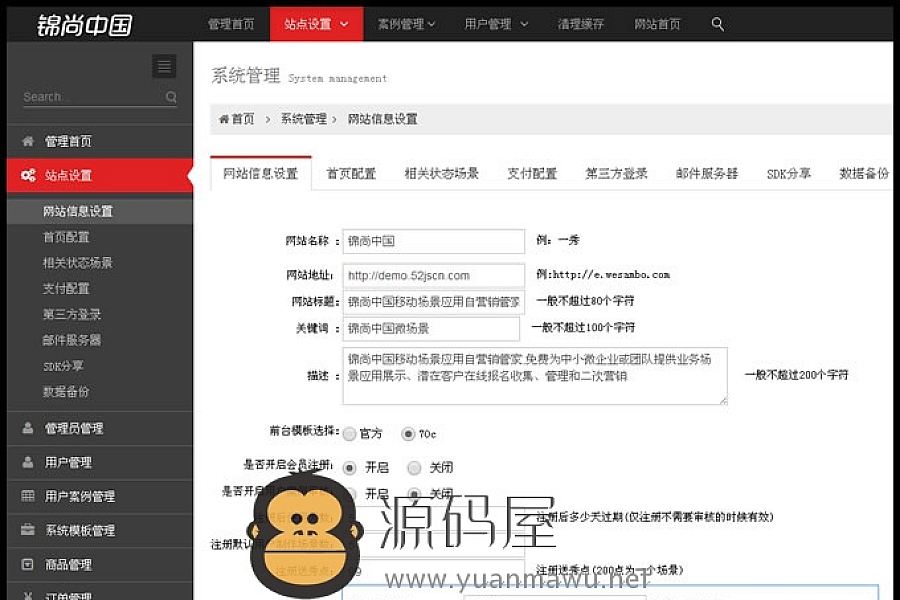The width and height of the screenshot is (900, 600).
Task: Click the person icon beside 用户管理 in sidebar
Action: tap(28, 462)
